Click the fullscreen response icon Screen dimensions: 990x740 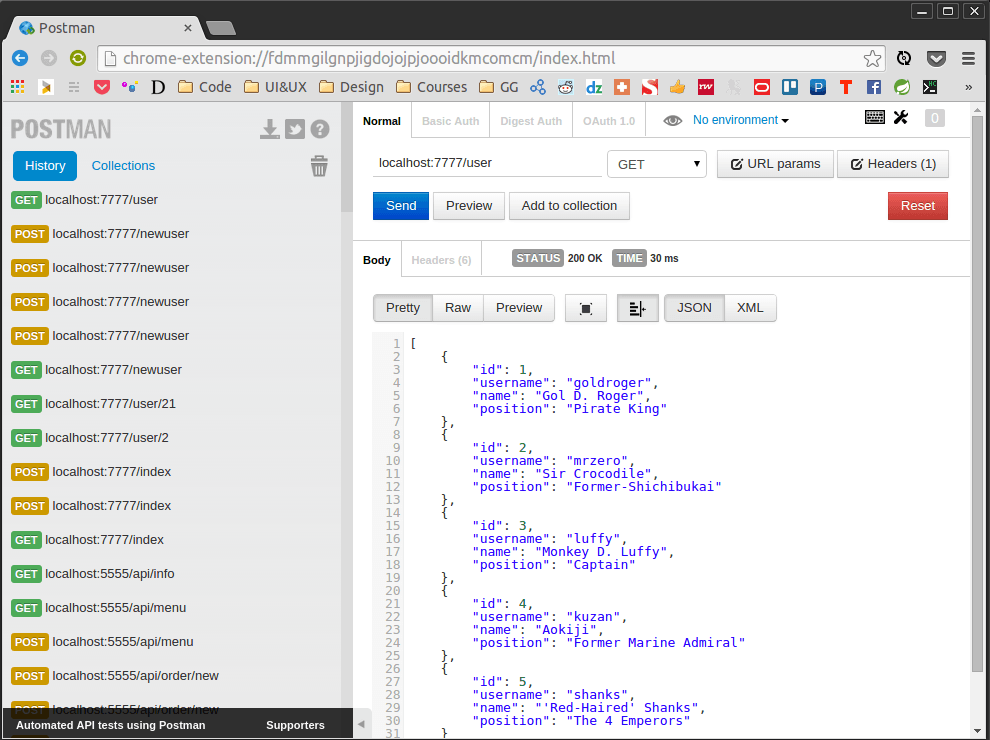[586, 308]
